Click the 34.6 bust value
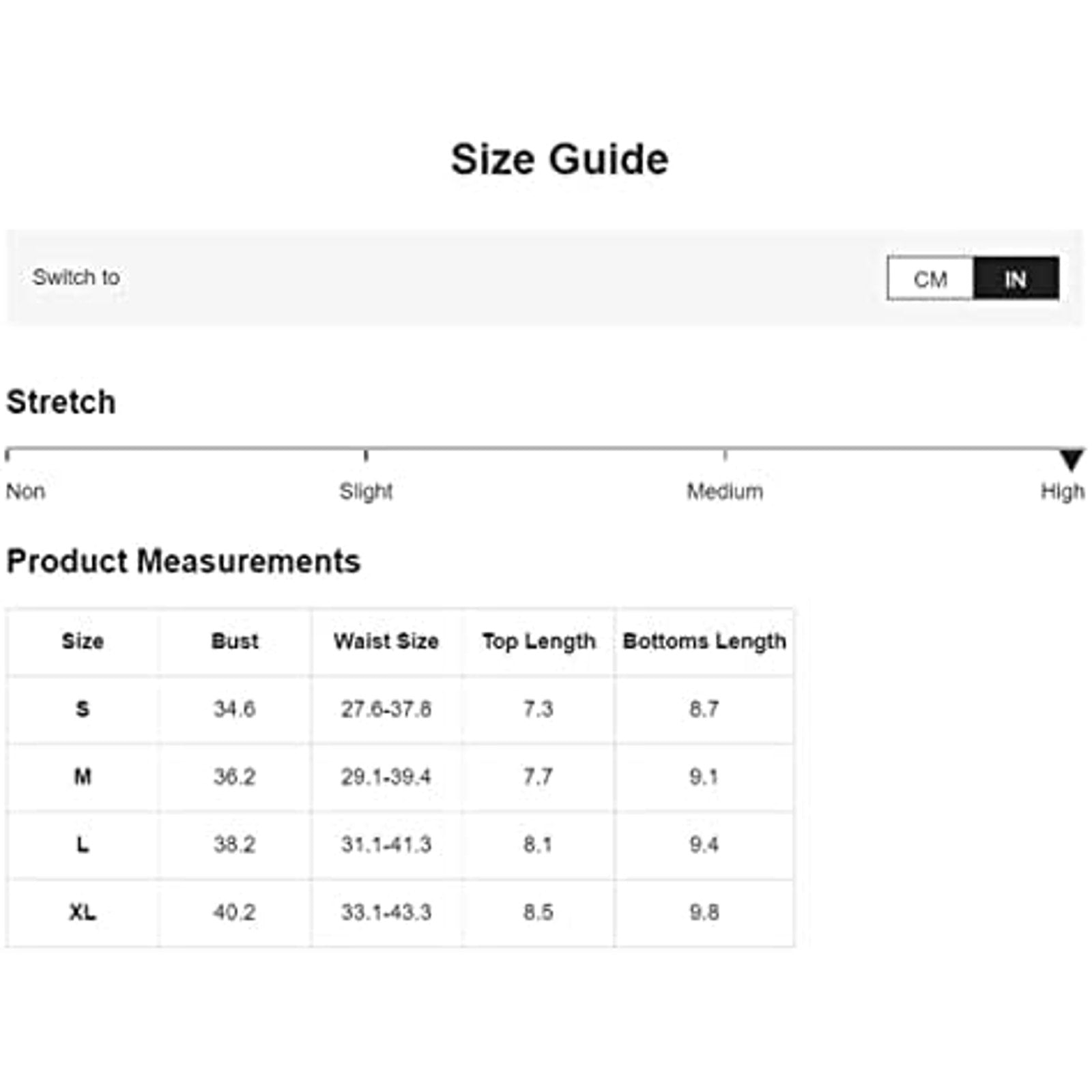Screen dimensions: 1092x1092 tap(235, 709)
